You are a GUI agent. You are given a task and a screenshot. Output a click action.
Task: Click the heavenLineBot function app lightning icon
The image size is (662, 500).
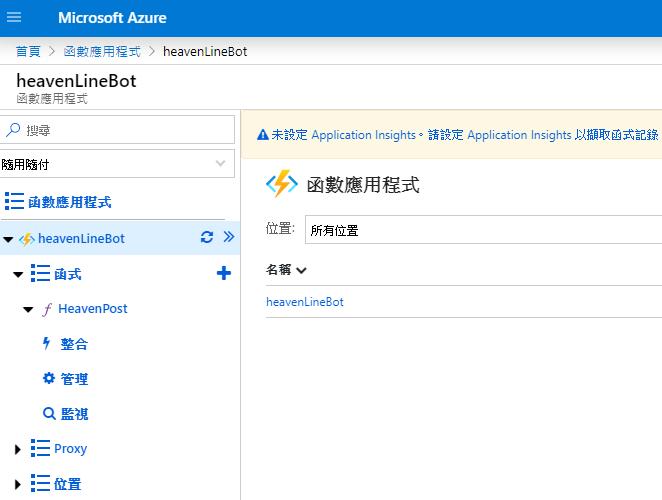27,239
